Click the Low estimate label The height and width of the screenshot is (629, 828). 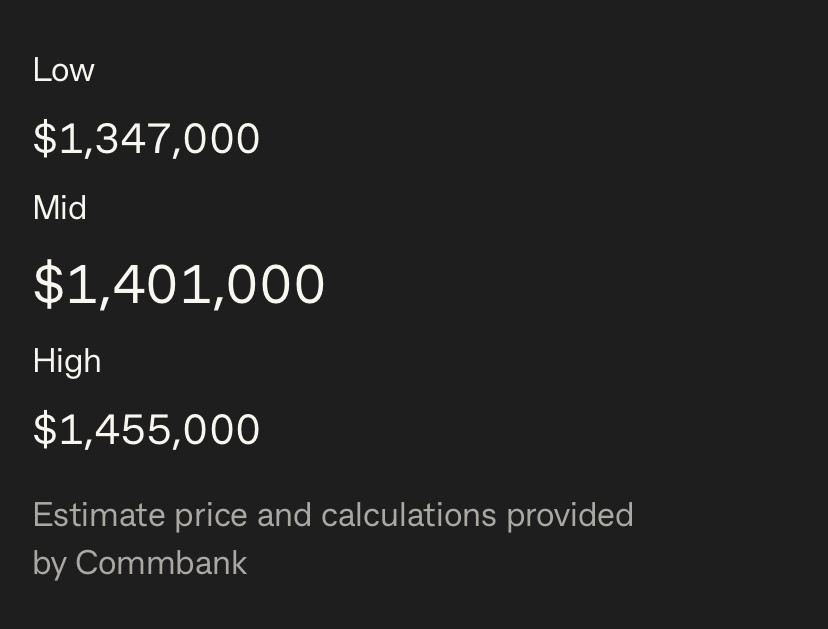point(63,70)
